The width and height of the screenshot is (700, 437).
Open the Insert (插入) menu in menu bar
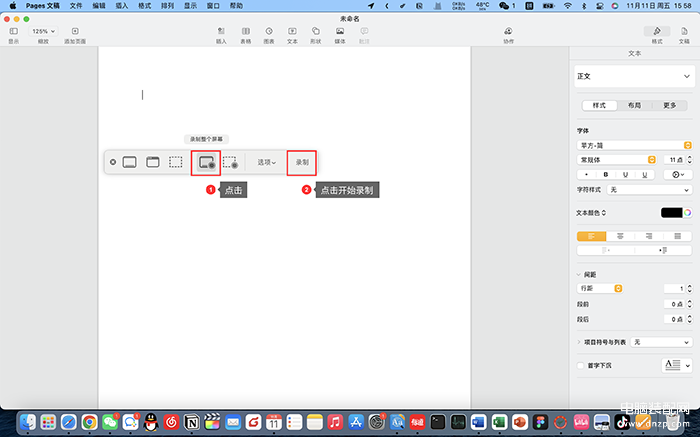coord(121,6)
